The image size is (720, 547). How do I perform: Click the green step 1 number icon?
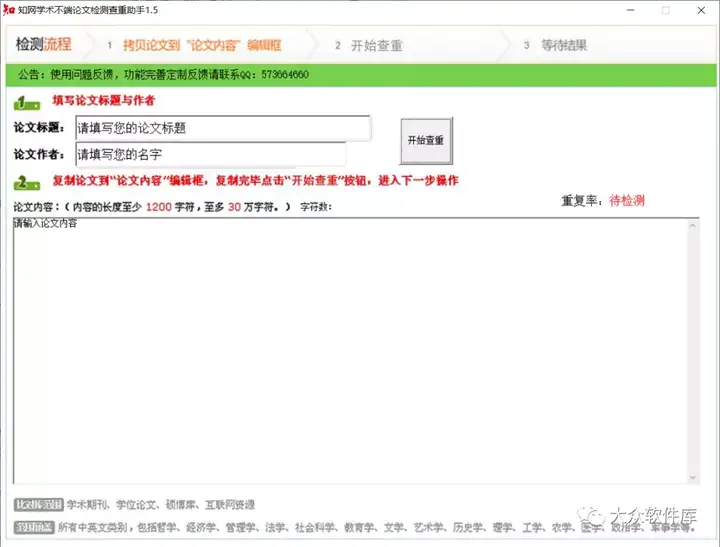[27, 102]
